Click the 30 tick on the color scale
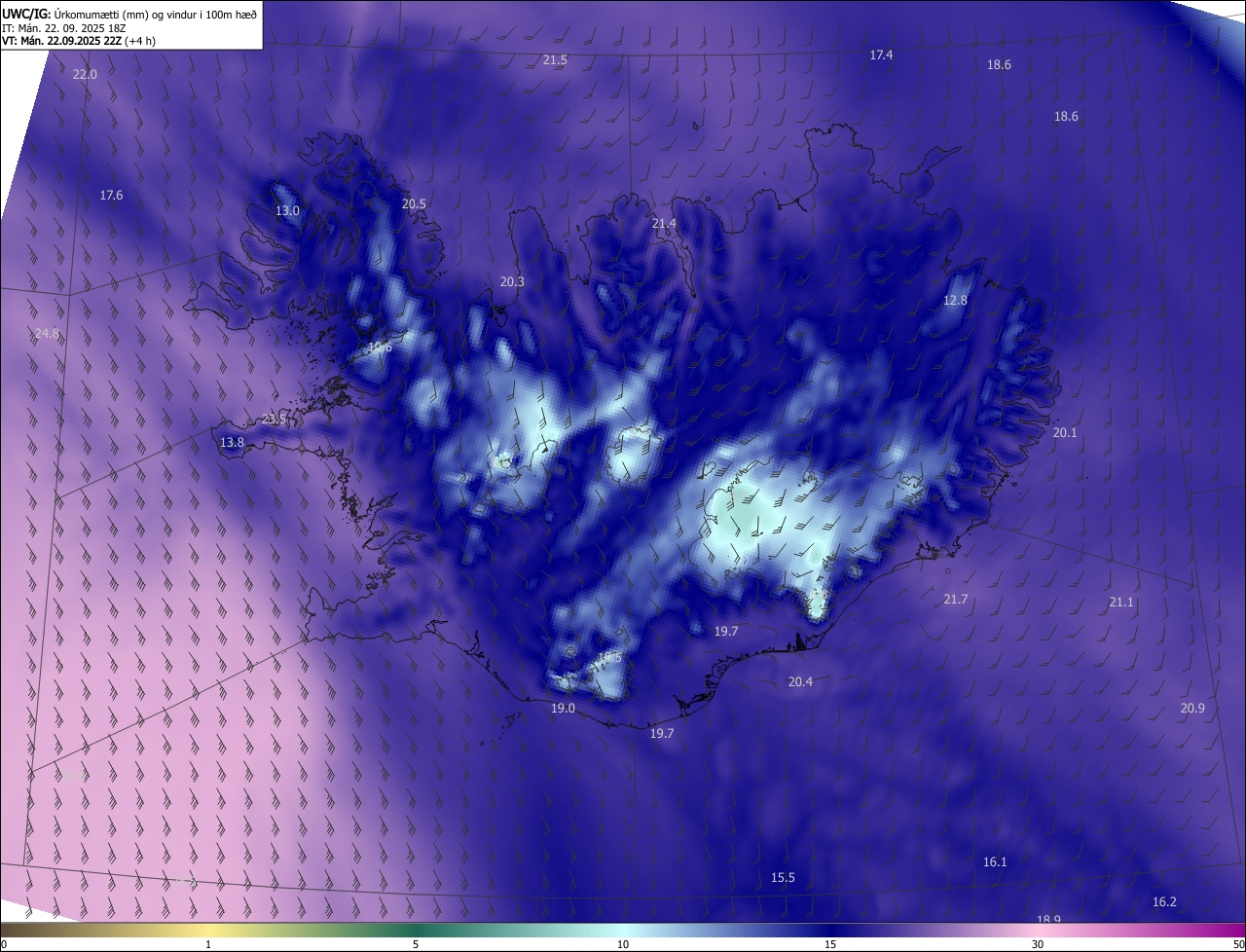 [1038, 945]
